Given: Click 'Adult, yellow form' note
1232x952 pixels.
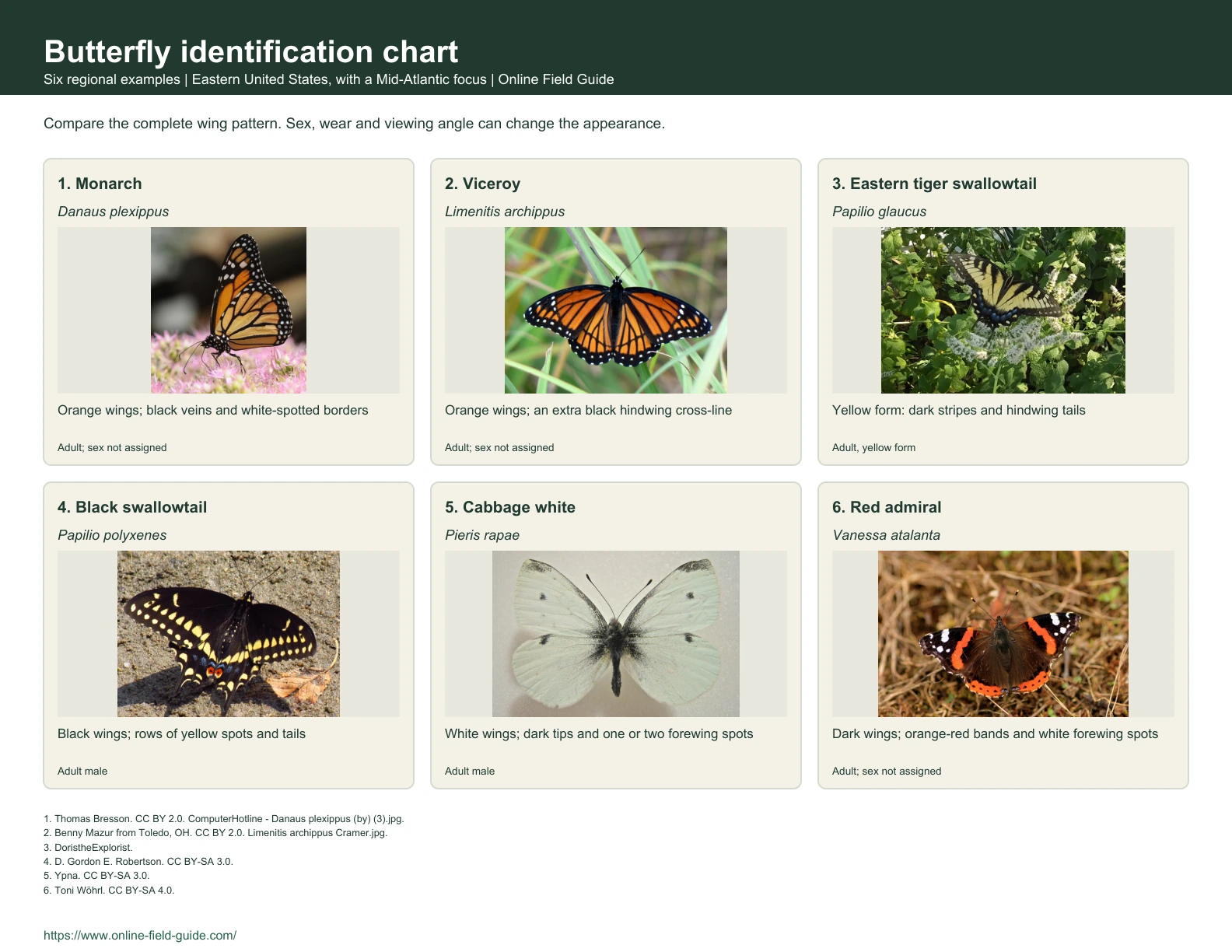Looking at the screenshot, I should pyautogui.click(x=873, y=447).
